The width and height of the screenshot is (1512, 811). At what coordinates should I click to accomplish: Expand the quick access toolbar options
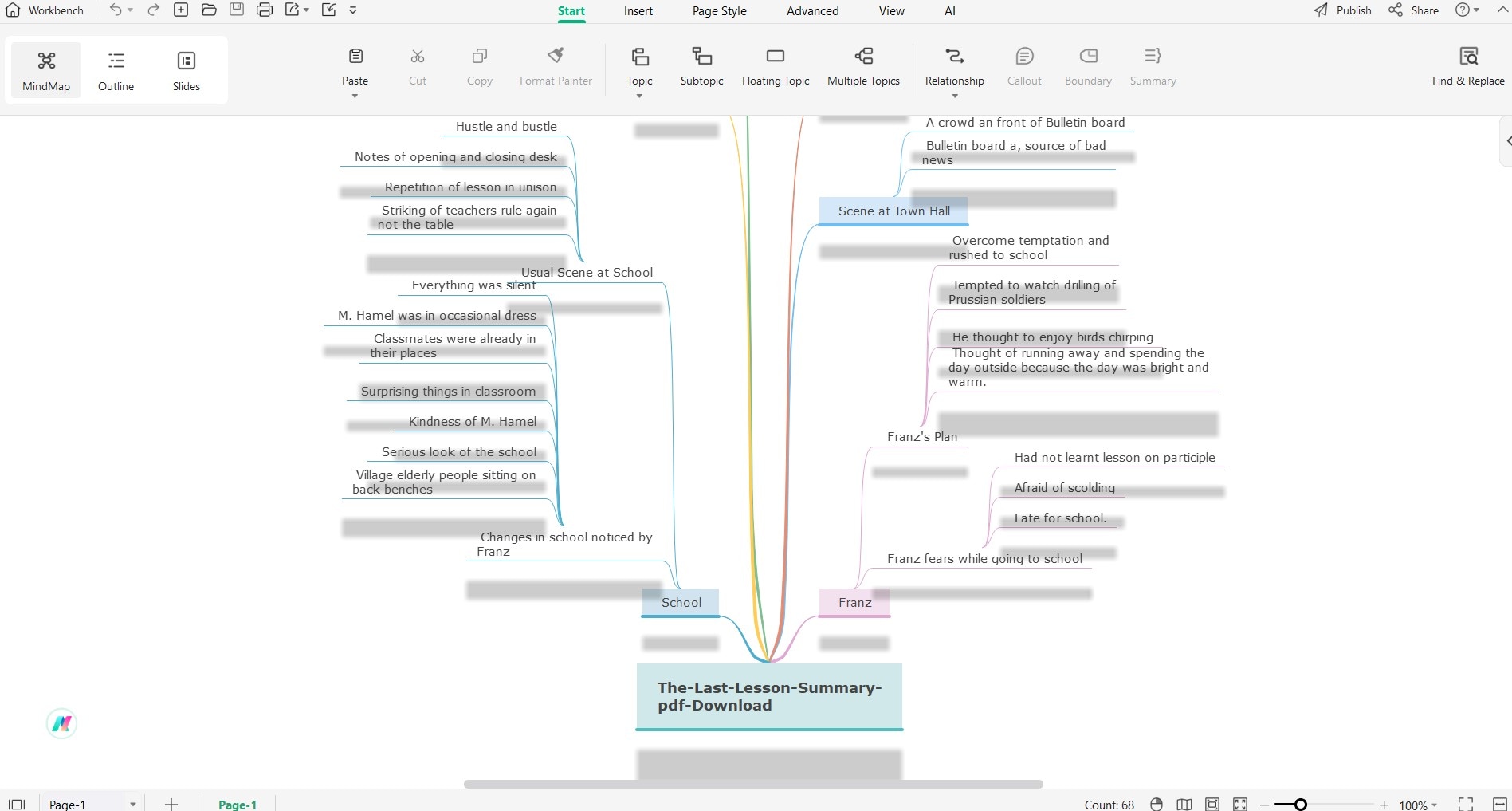click(x=353, y=10)
